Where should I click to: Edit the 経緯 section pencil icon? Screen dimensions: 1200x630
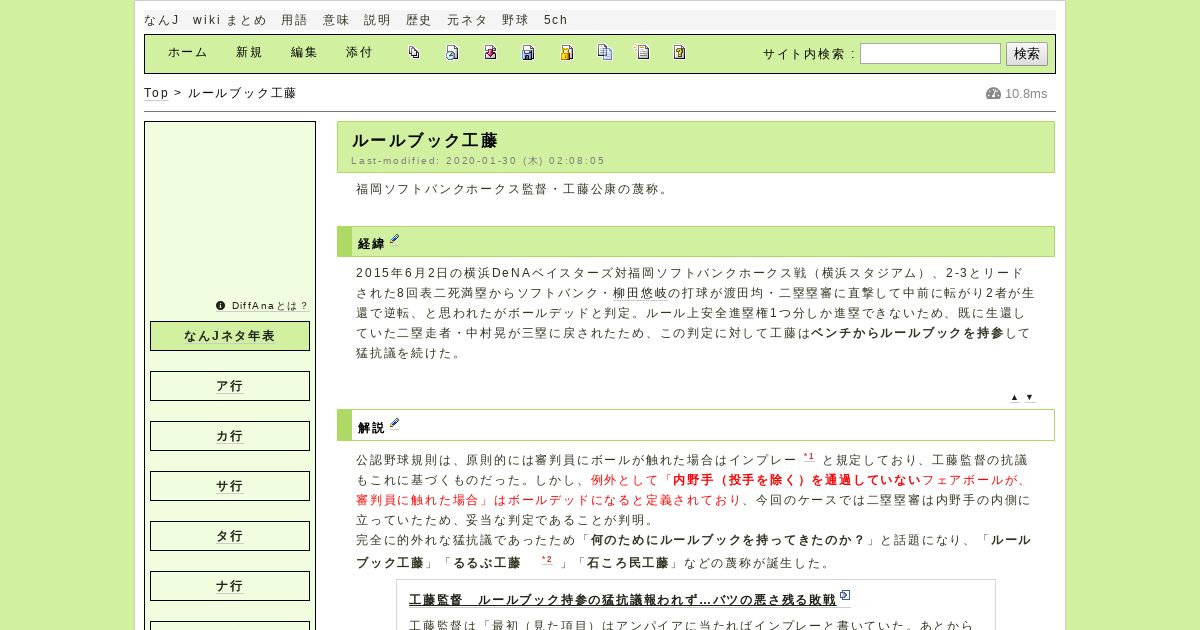point(394,240)
